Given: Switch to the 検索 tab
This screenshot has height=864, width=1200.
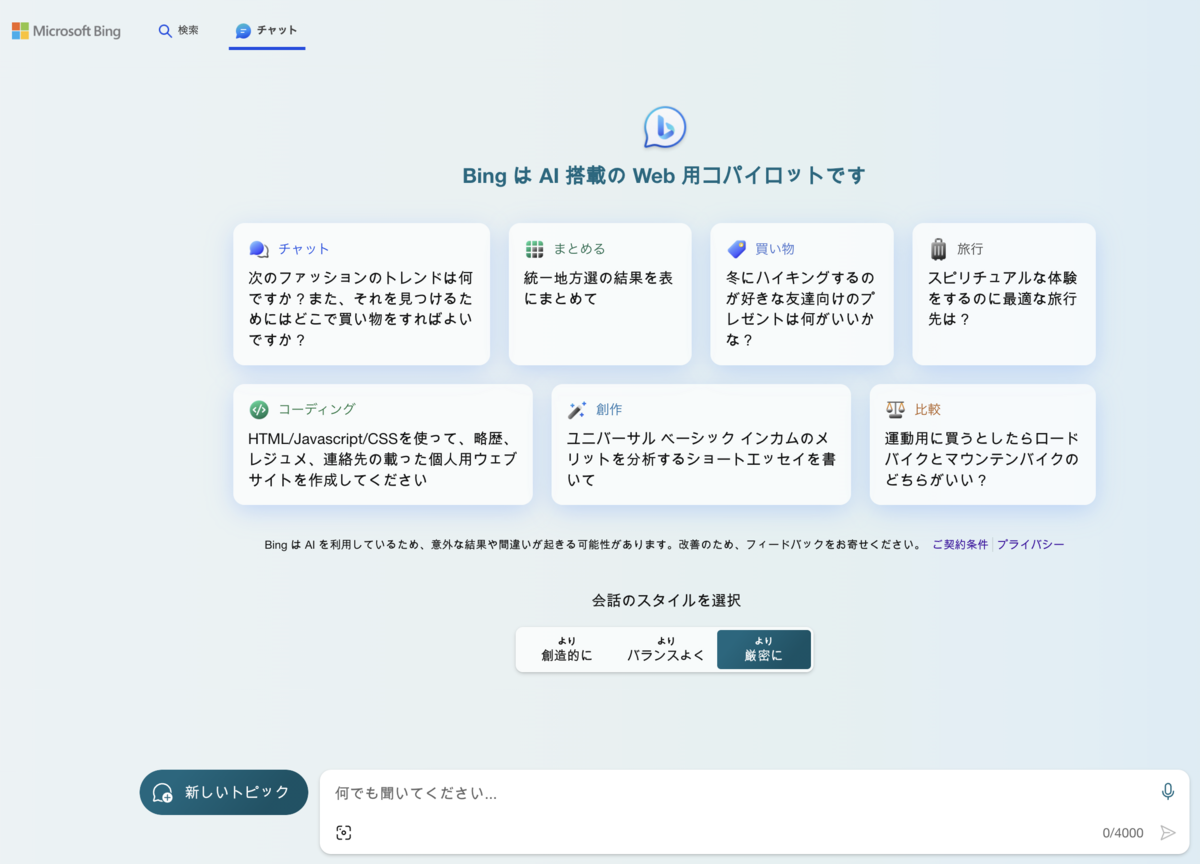Looking at the screenshot, I should (x=179, y=31).
